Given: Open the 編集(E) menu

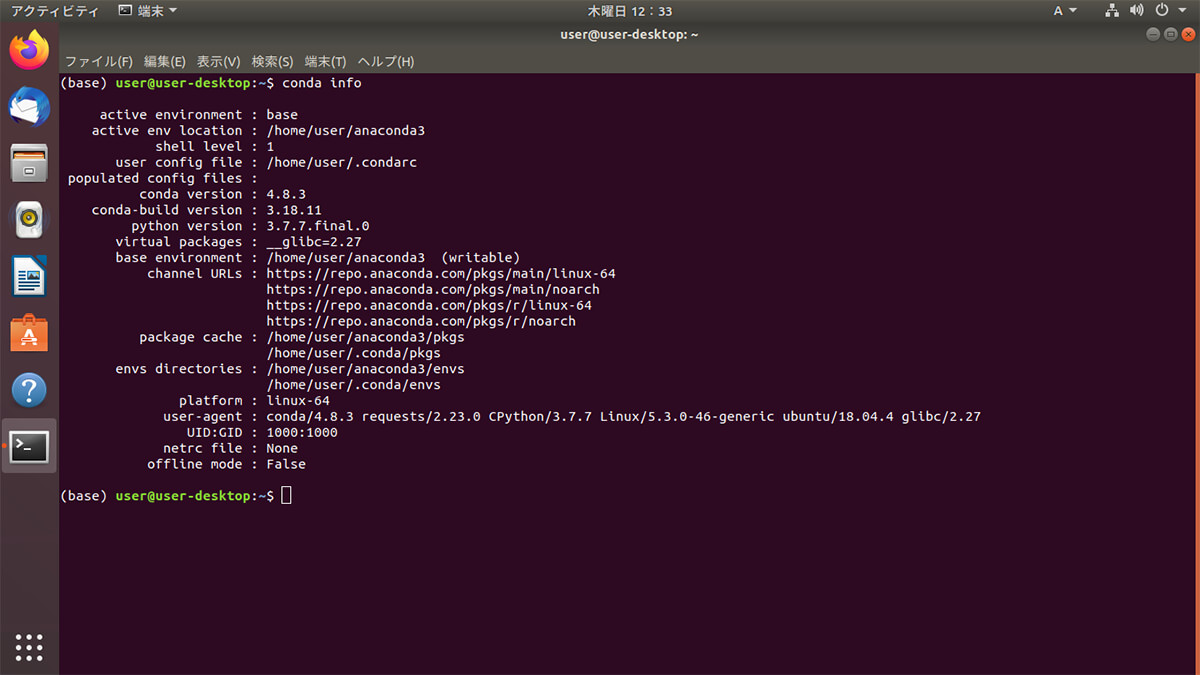Looking at the screenshot, I should click(x=164, y=61).
